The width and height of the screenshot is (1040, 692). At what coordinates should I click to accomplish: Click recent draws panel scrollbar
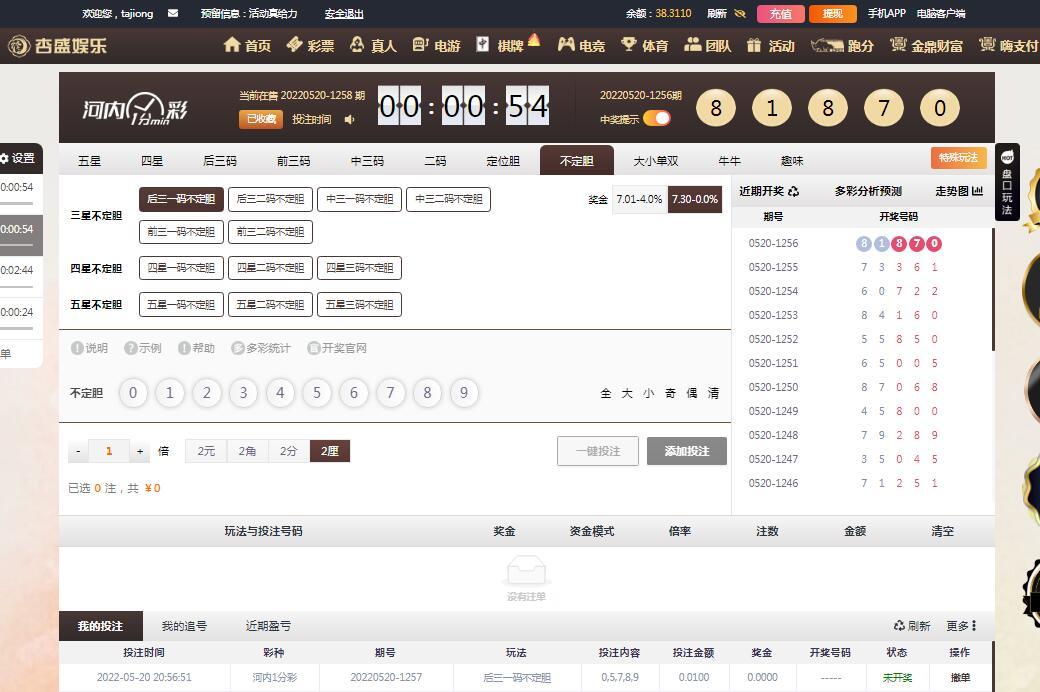993,290
